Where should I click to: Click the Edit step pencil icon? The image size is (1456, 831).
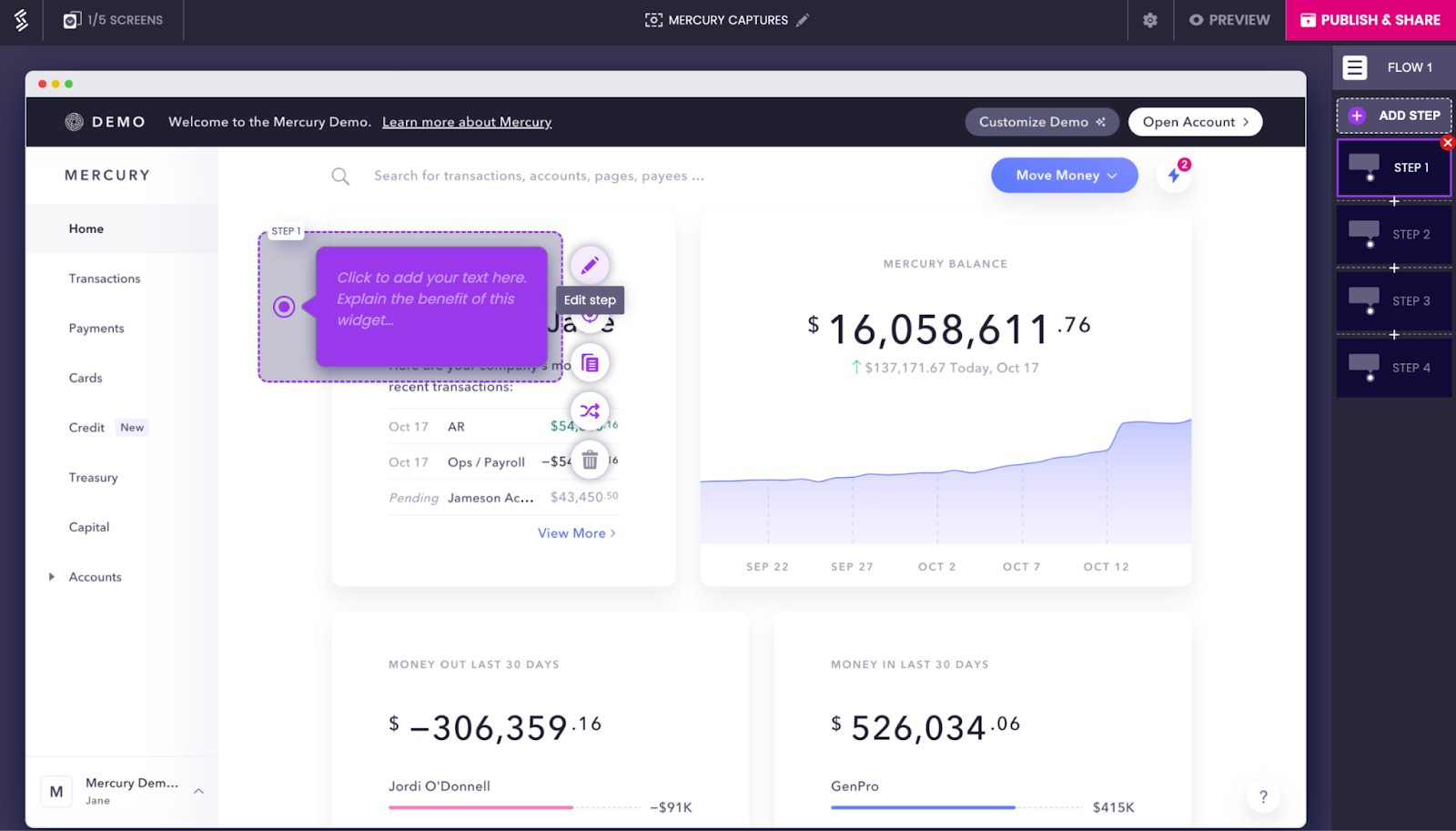tap(590, 265)
